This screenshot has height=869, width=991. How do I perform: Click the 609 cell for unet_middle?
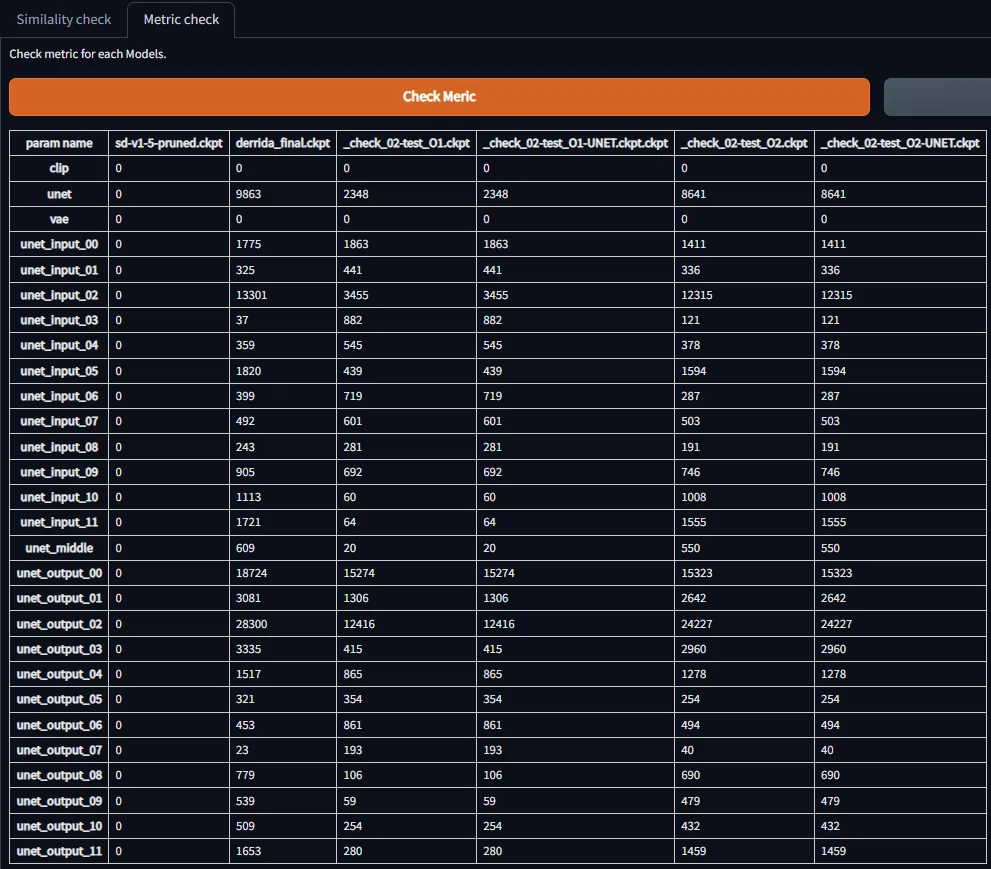click(x=283, y=548)
